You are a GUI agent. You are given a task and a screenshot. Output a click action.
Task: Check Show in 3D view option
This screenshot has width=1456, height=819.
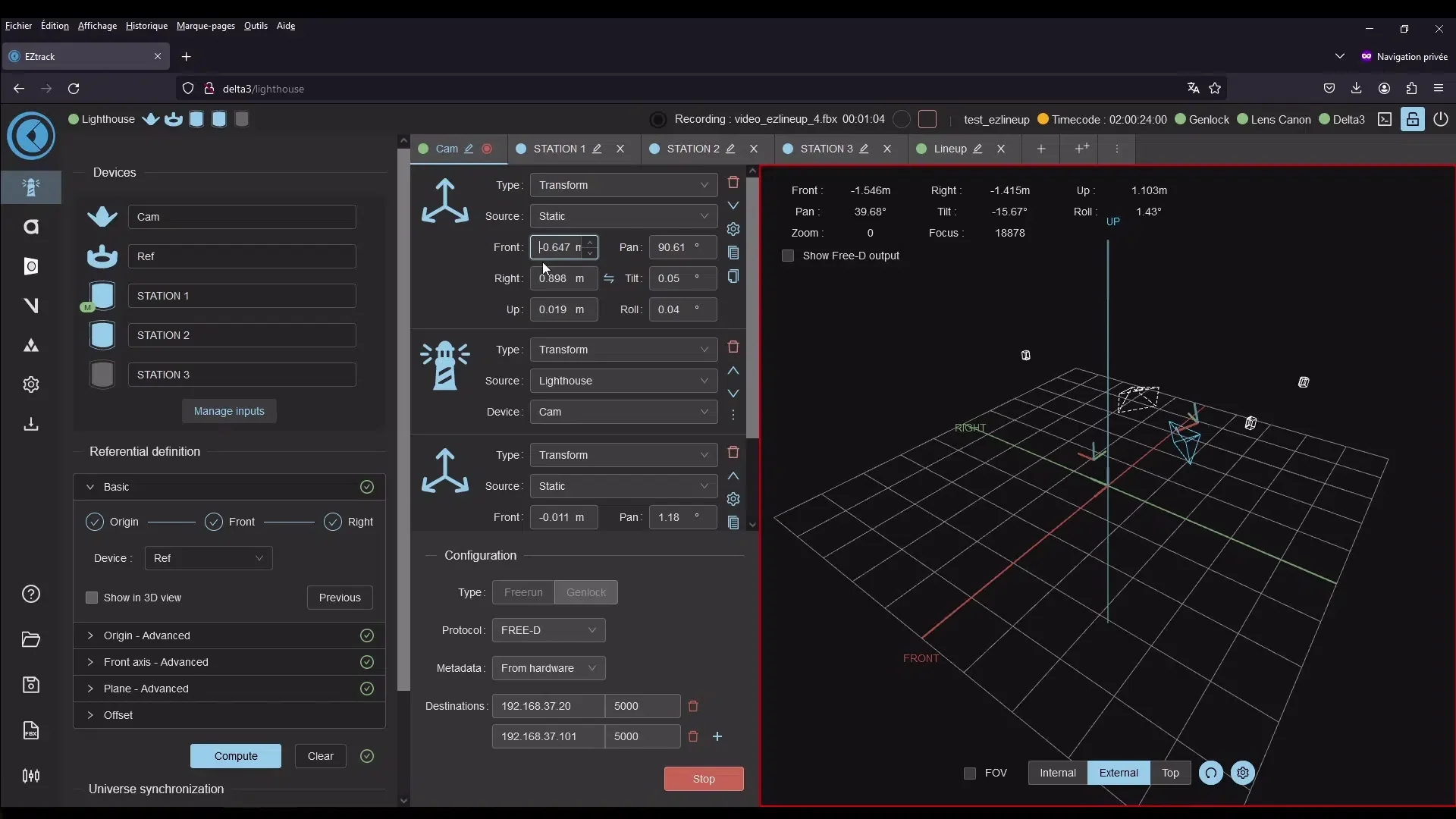click(92, 598)
